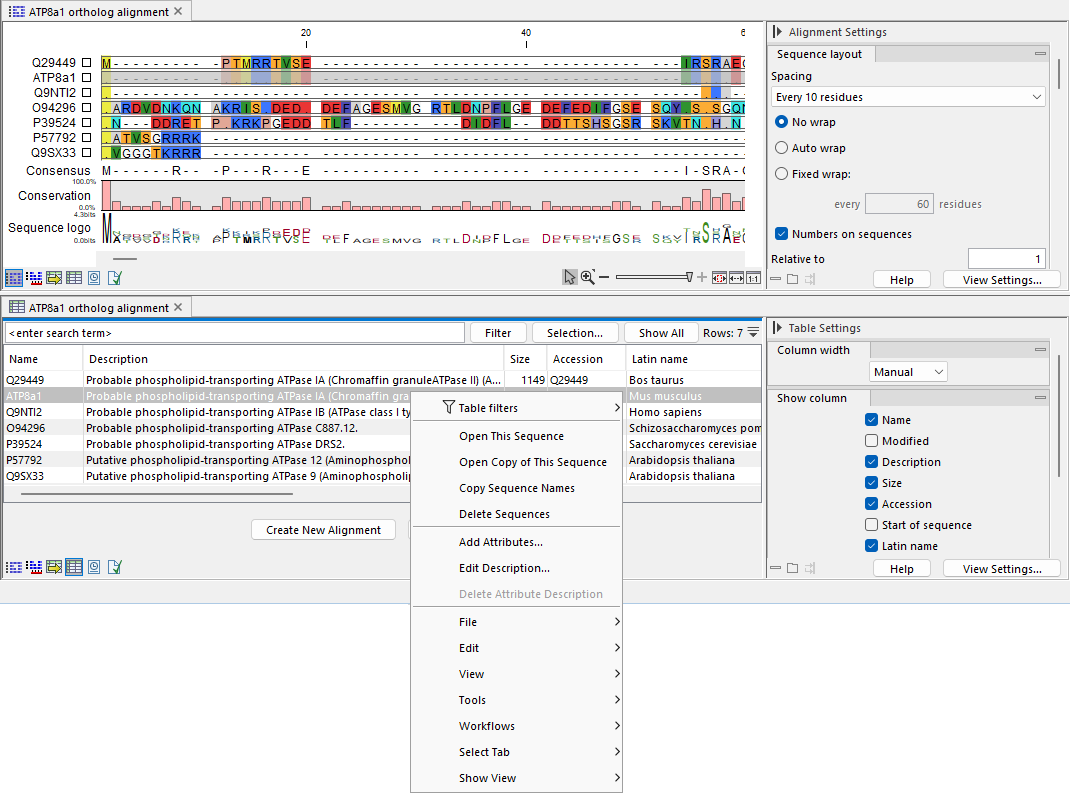The image size is (1070, 797).
Task: Enable the Modified column checkbox
Action: pos(871,441)
